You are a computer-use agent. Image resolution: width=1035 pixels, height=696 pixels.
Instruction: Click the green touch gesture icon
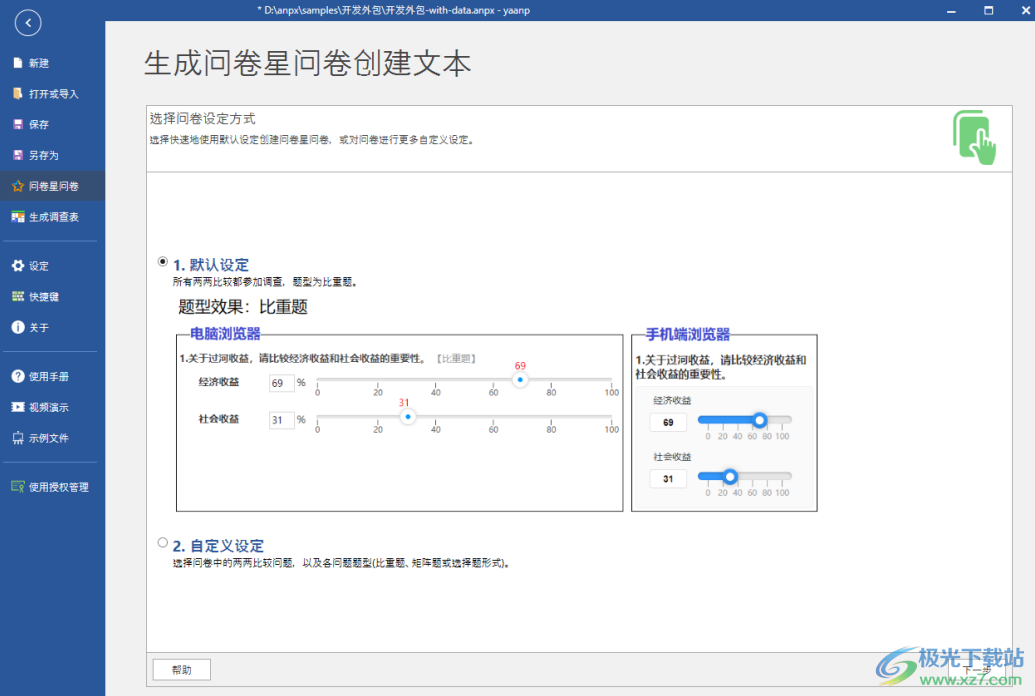click(975, 135)
